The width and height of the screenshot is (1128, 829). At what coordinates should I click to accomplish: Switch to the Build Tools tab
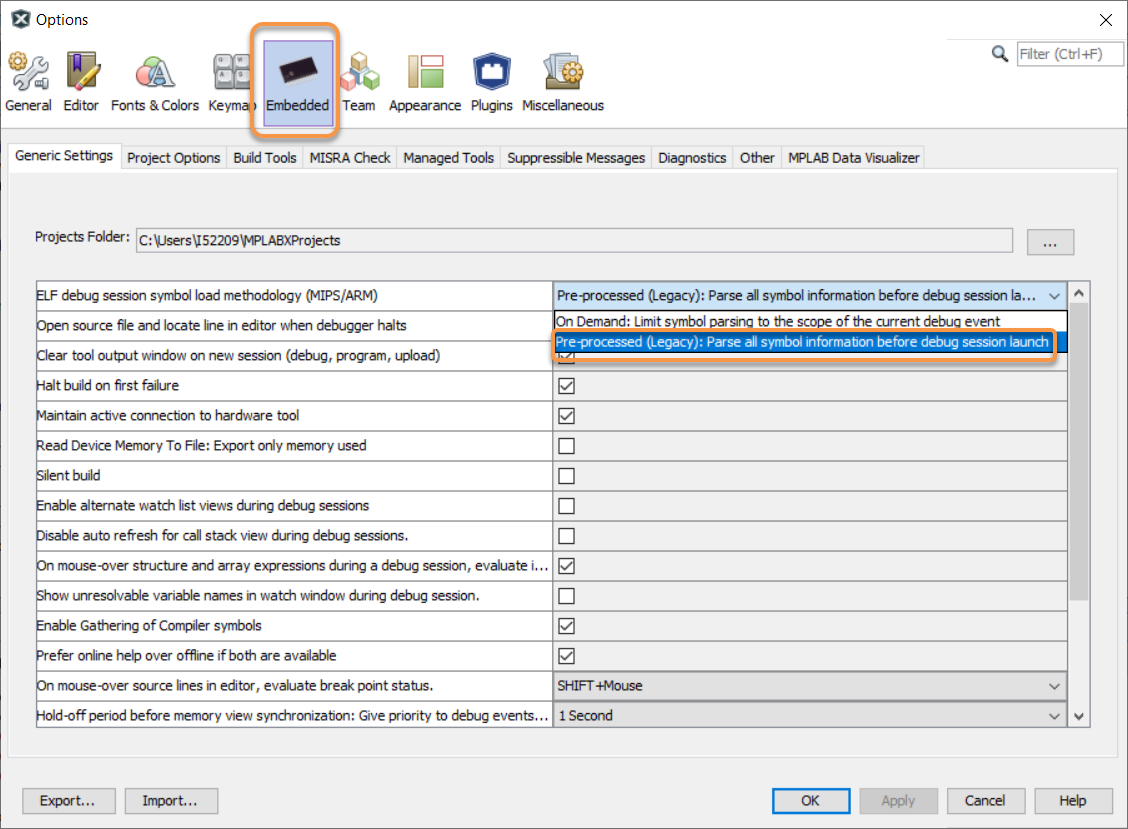(x=265, y=158)
